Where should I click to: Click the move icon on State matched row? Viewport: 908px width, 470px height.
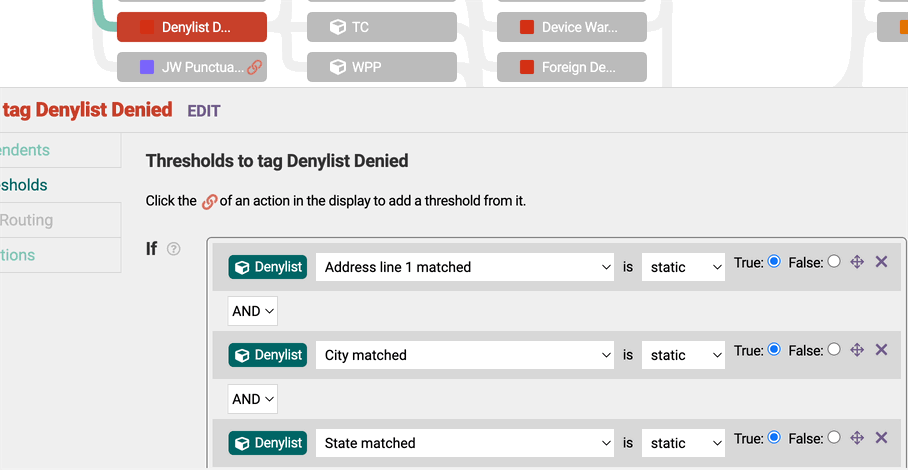[857, 438]
